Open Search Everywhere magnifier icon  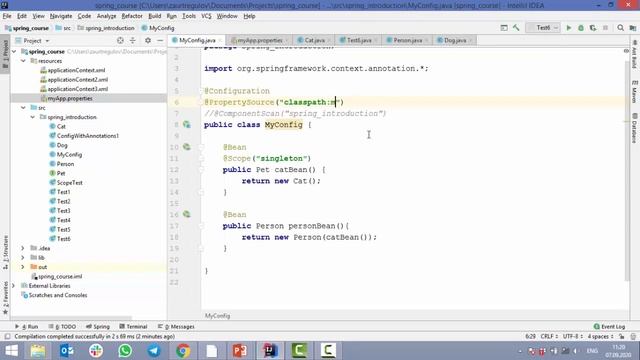tap(620, 28)
